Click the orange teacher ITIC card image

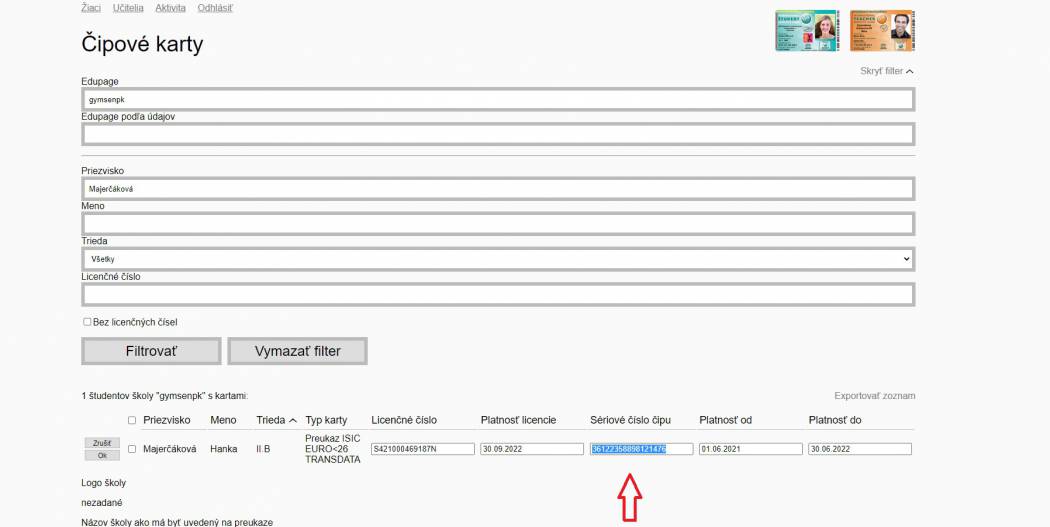[x=882, y=31]
